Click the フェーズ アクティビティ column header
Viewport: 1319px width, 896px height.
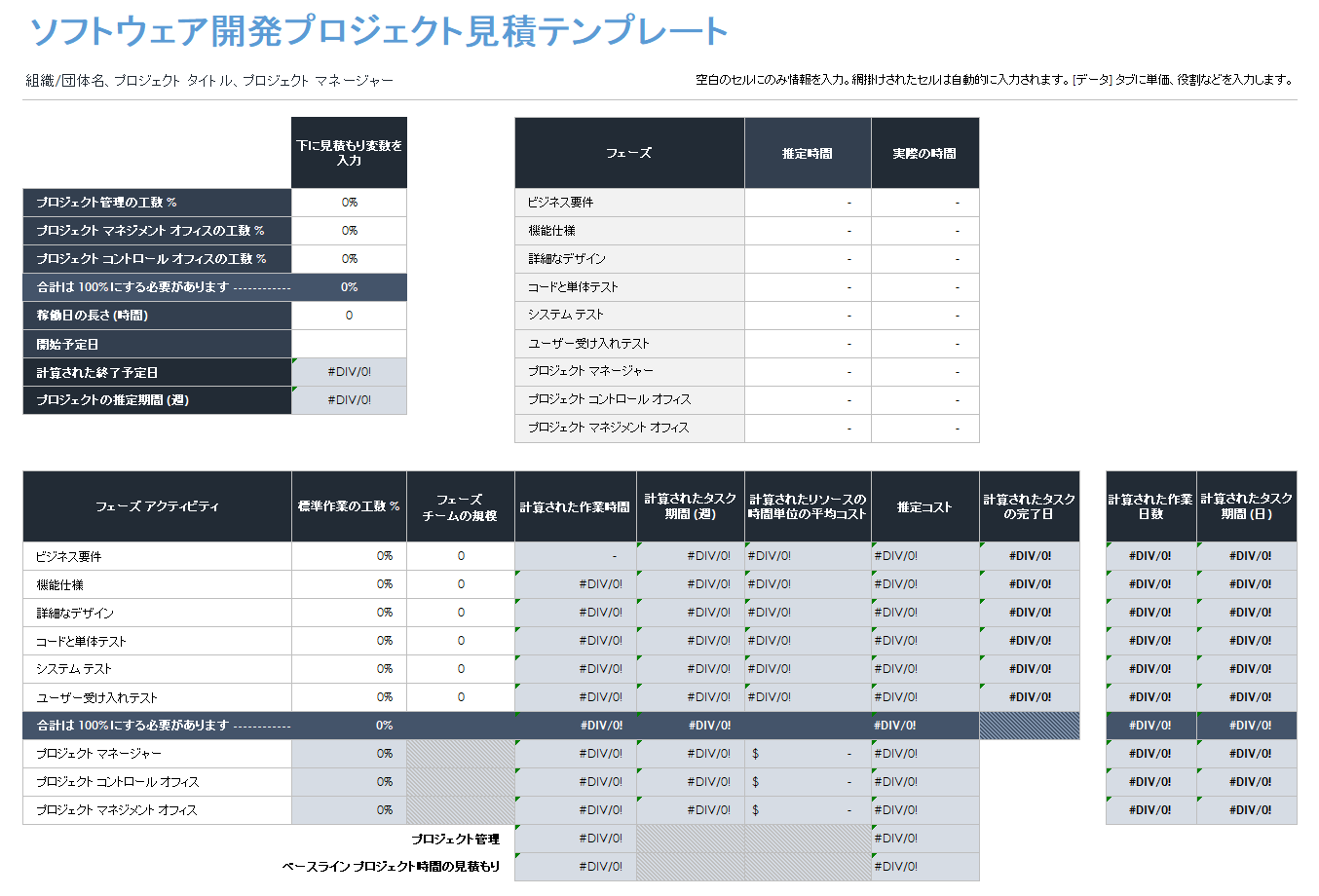coord(157,506)
